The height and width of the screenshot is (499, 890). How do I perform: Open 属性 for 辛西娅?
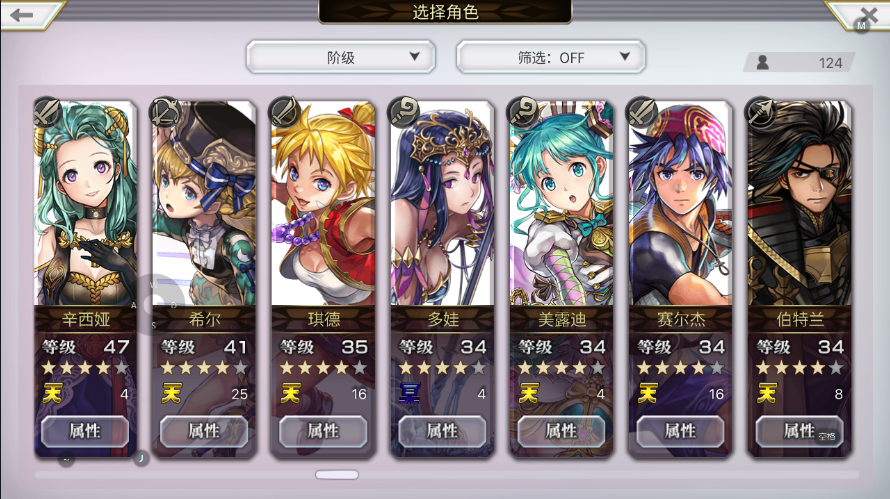coord(85,431)
